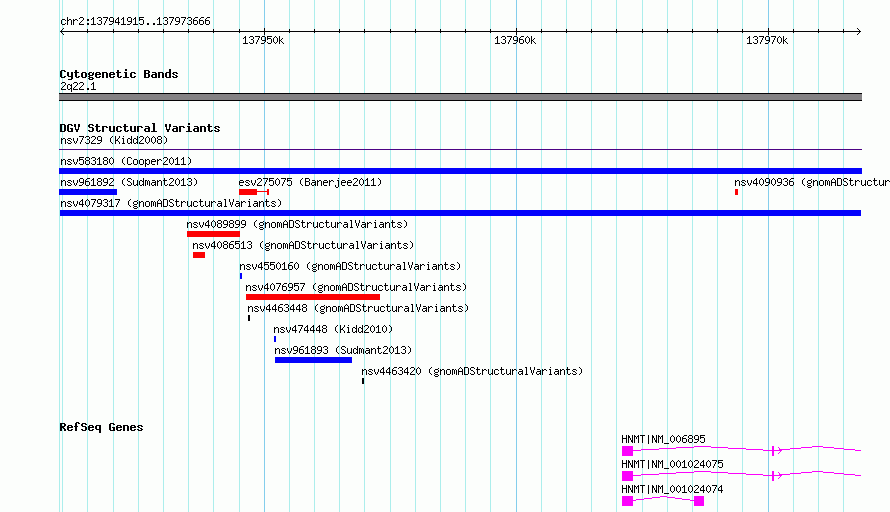Open the nsv961893 (Sudmant2013) label

pos(343,350)
